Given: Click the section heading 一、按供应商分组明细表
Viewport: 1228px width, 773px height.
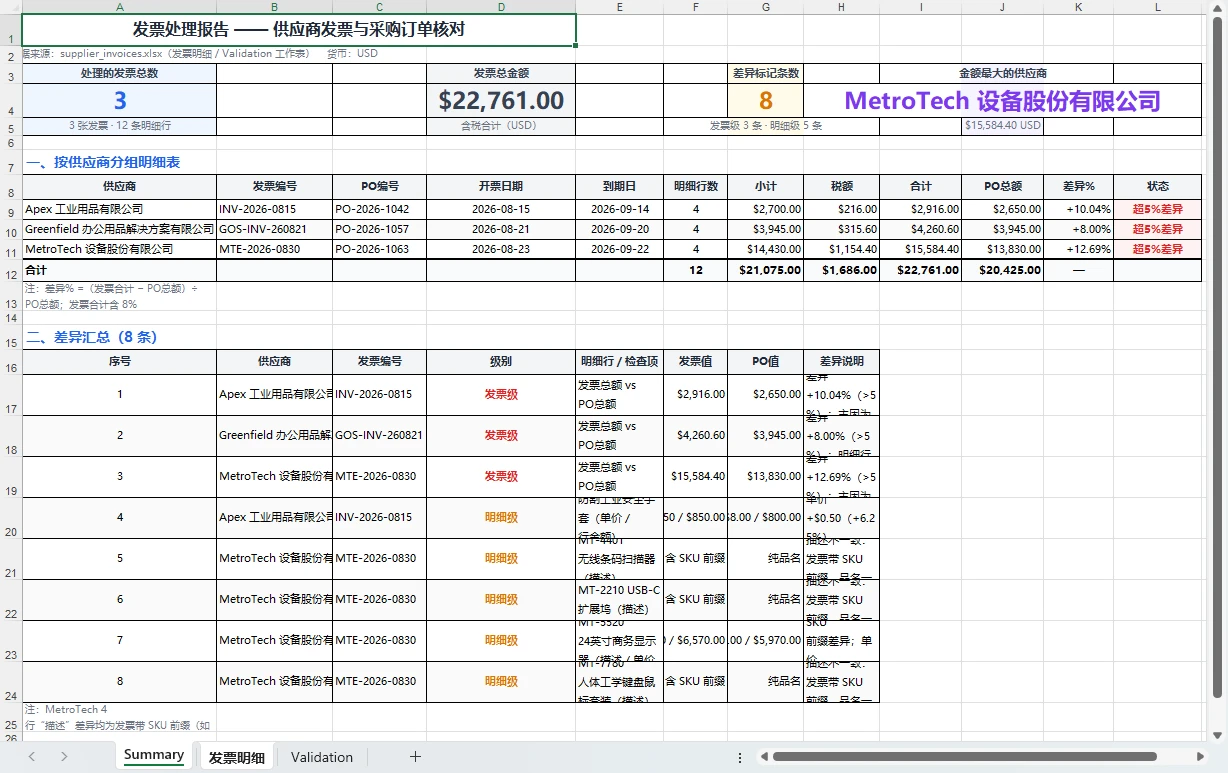Looking at the screenshot, I should coord(103,162).
